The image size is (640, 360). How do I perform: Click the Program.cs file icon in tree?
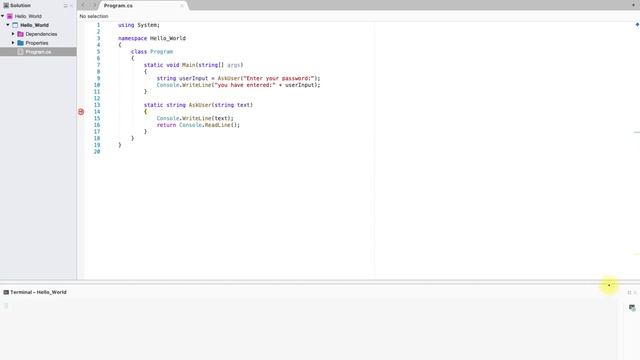coord(20,52)
